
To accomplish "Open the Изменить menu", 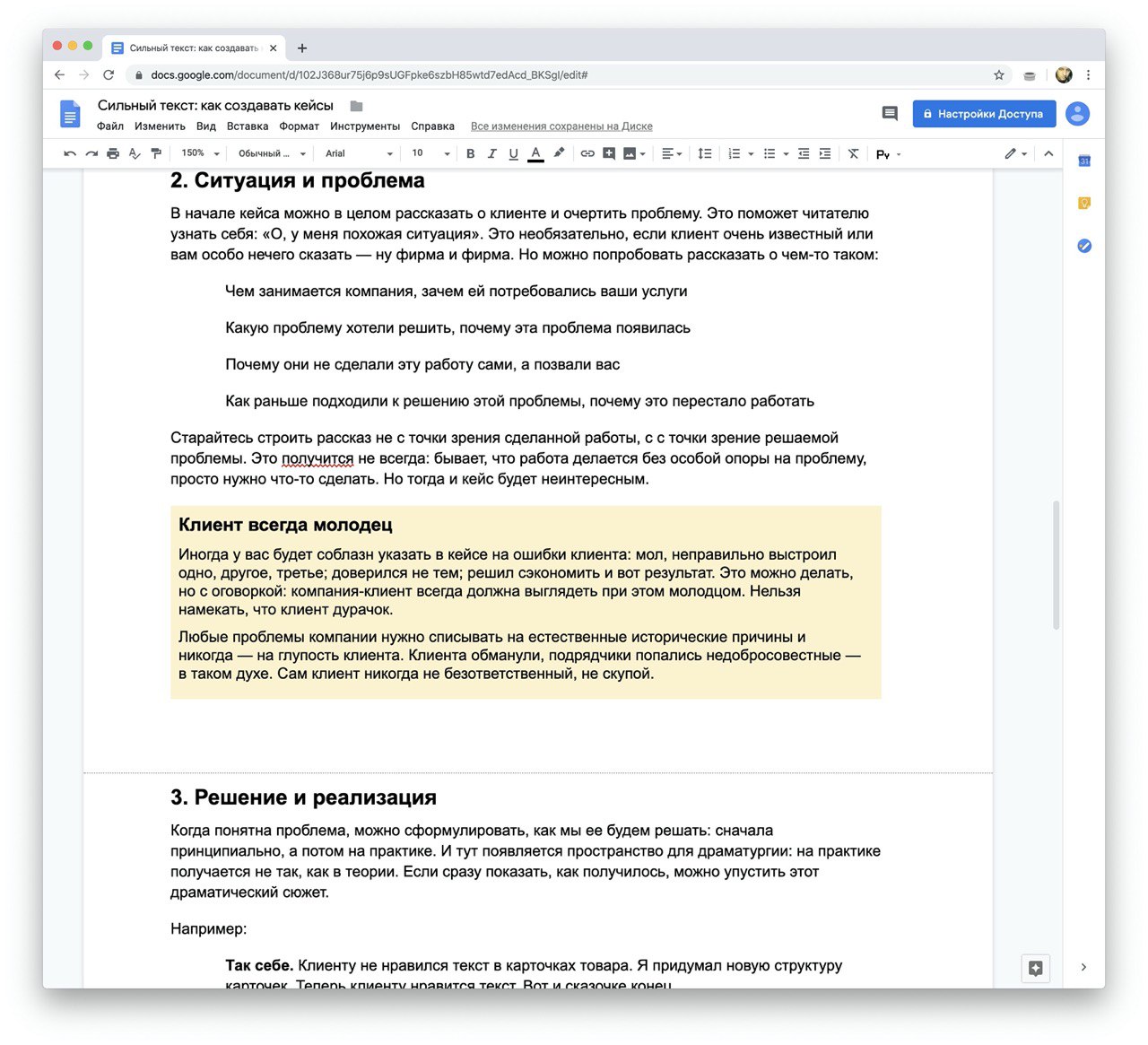I will pos(160,126).
